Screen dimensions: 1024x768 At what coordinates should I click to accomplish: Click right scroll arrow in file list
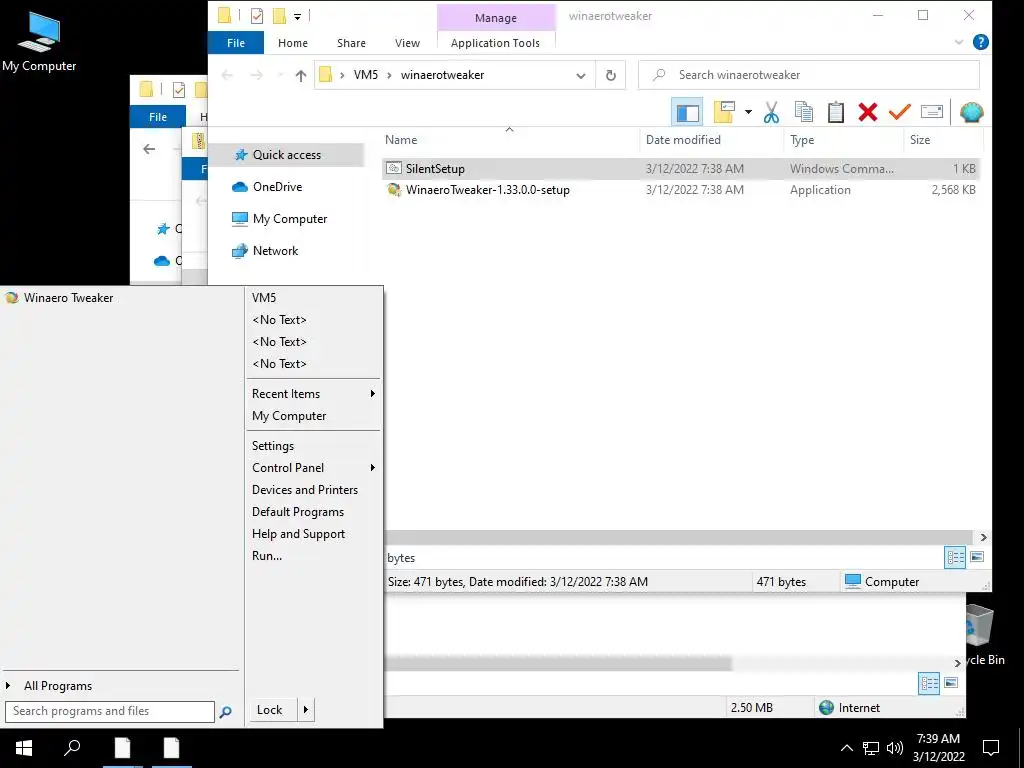pos(984,537)
